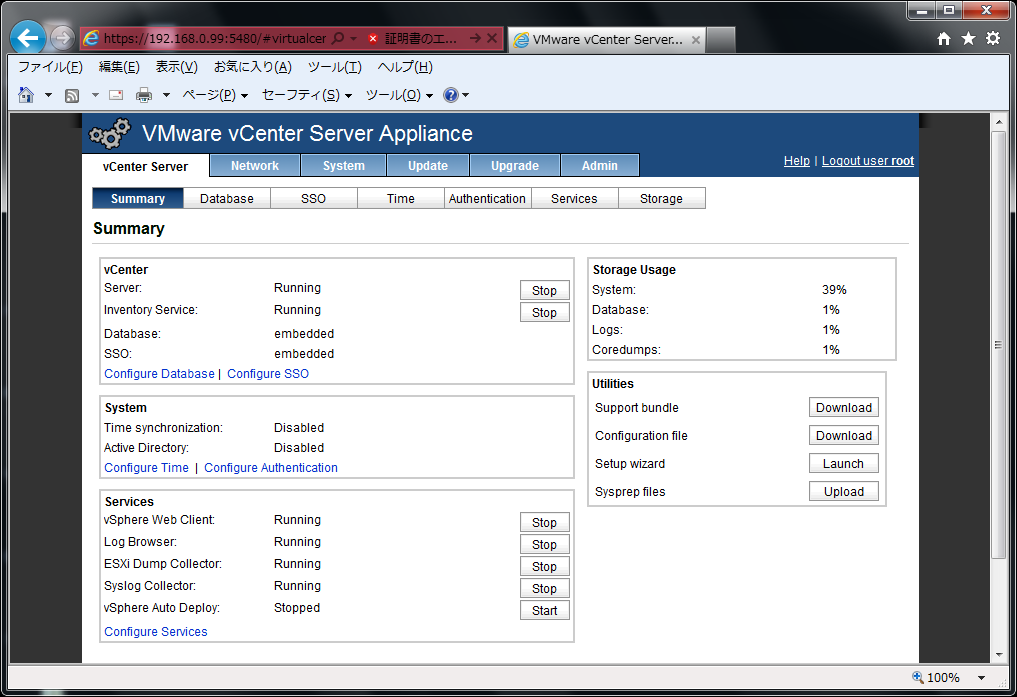
Task: Start the vSphere Auto Deploy service
Action: pos(544,611)
